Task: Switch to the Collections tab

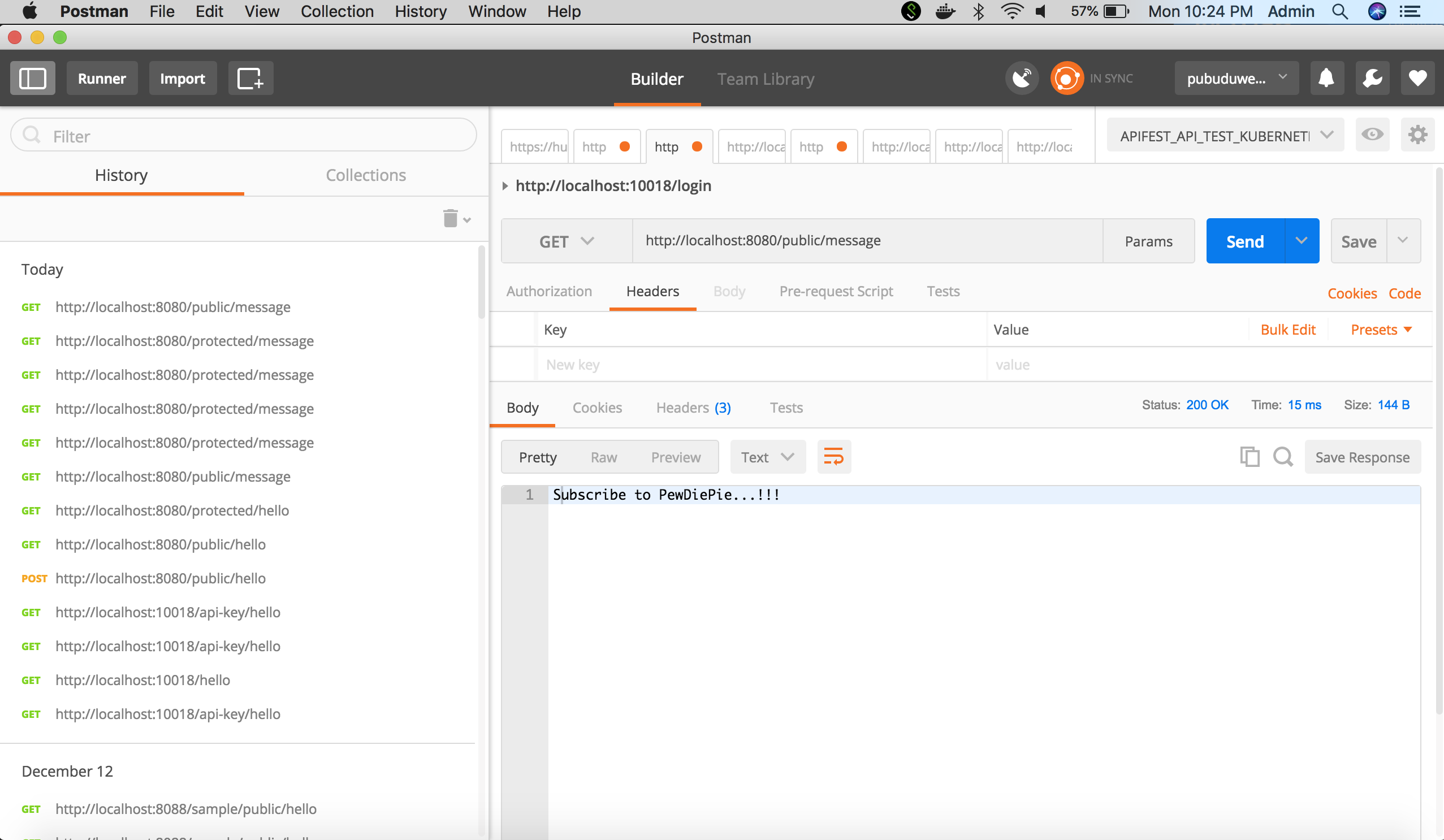Action: pyautogui.click(x=366, y=175)
